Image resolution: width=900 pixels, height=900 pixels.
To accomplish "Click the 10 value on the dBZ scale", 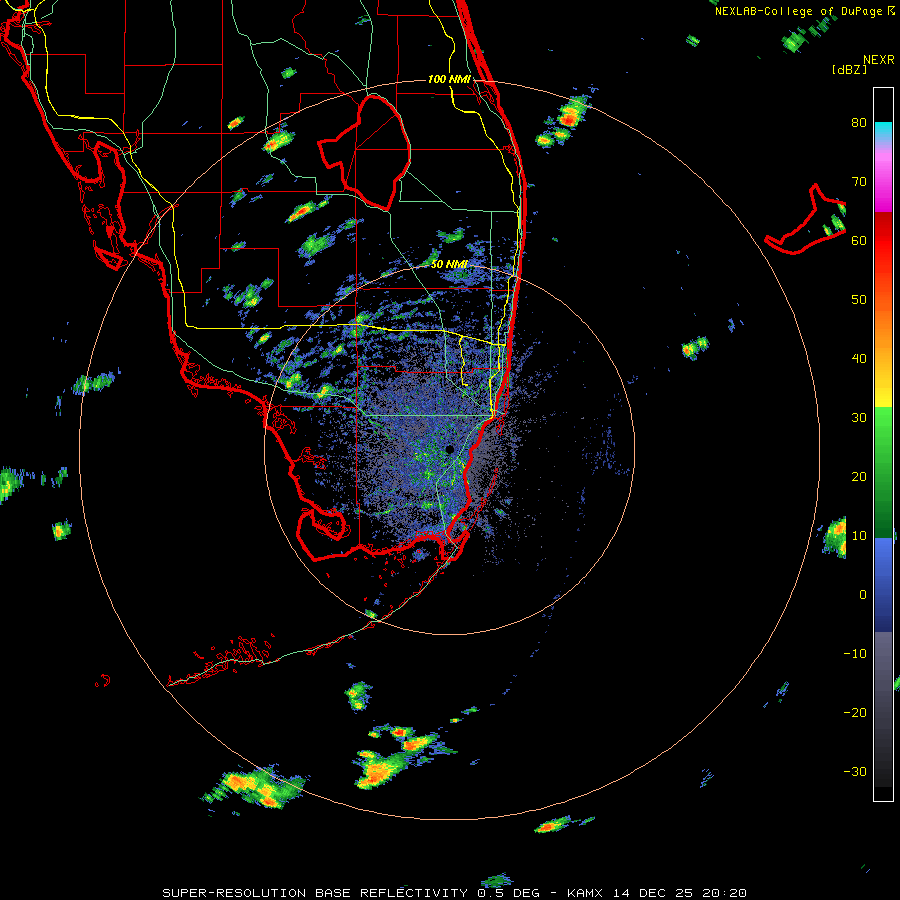I will [859, 536].
